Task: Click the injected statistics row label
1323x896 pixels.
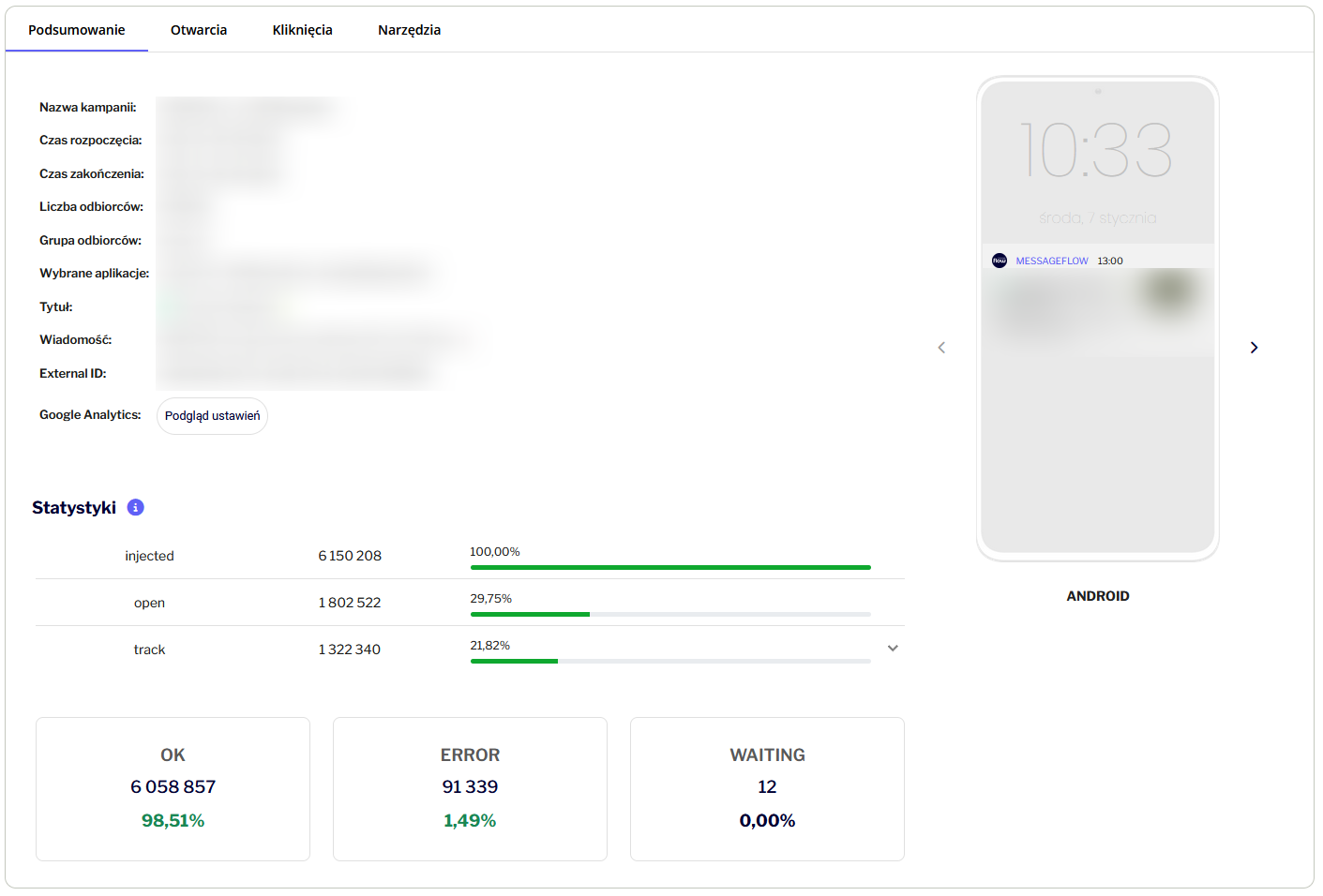Action: point(149,556)
